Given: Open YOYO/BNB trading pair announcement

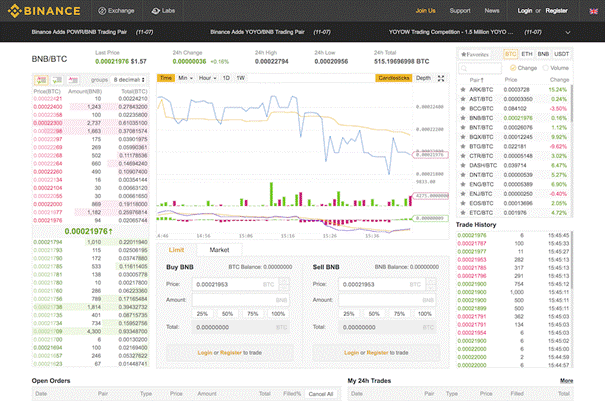Looking at the screenshot, I should click(257, 32).
